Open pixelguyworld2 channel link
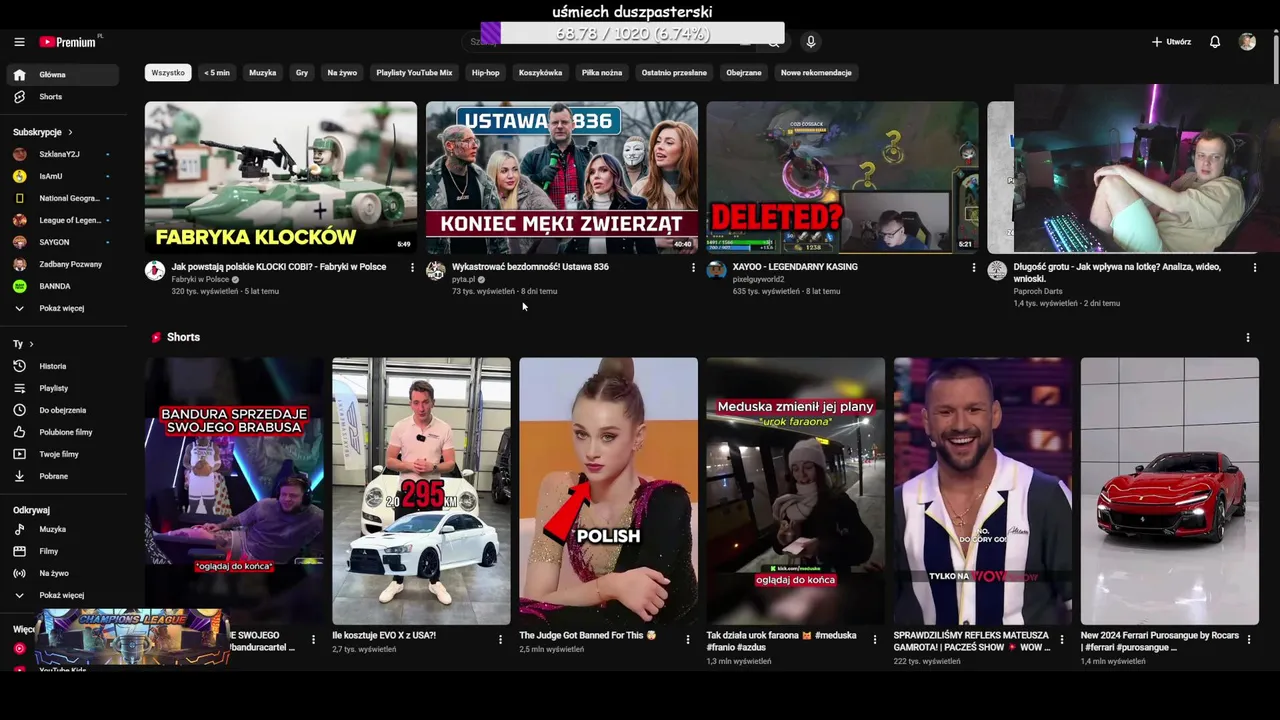 [758, 280]
